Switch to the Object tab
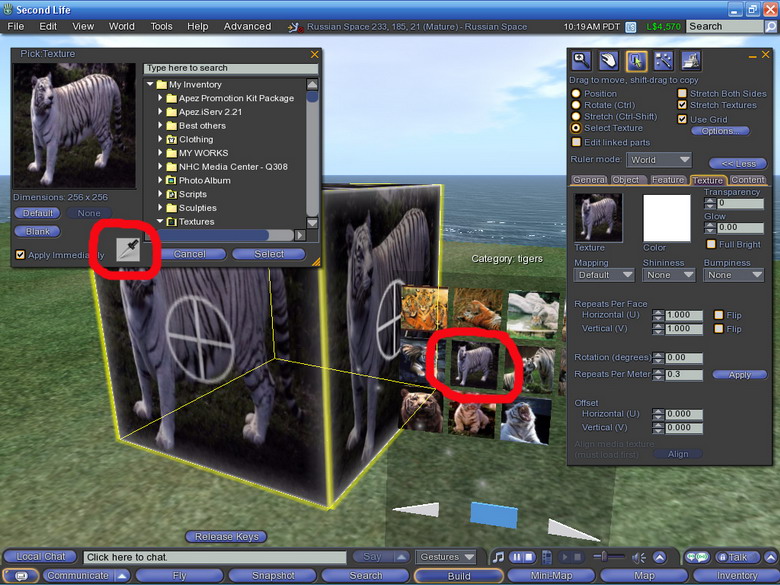Viewport: 780px width, 585px height. pos(626,180)
